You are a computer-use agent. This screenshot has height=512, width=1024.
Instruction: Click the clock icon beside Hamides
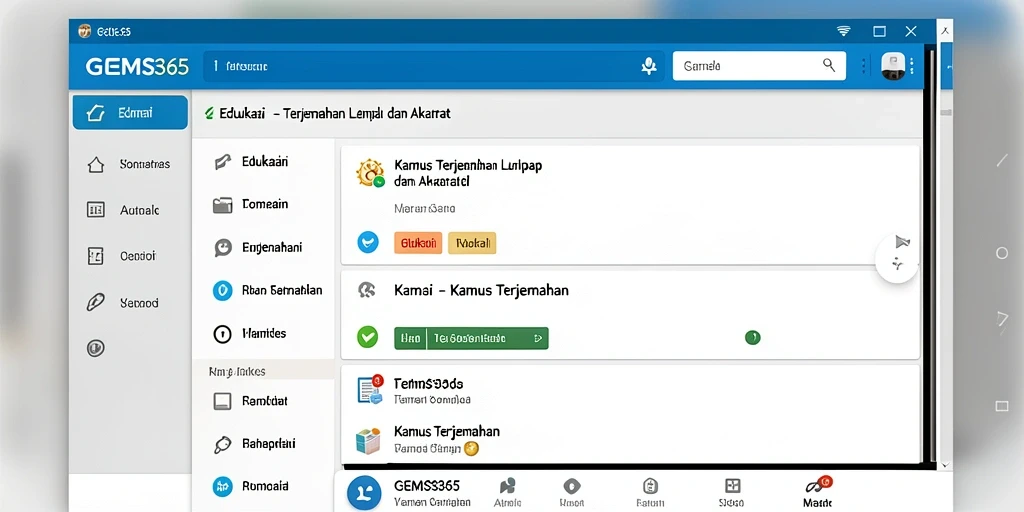coord(223,334)
